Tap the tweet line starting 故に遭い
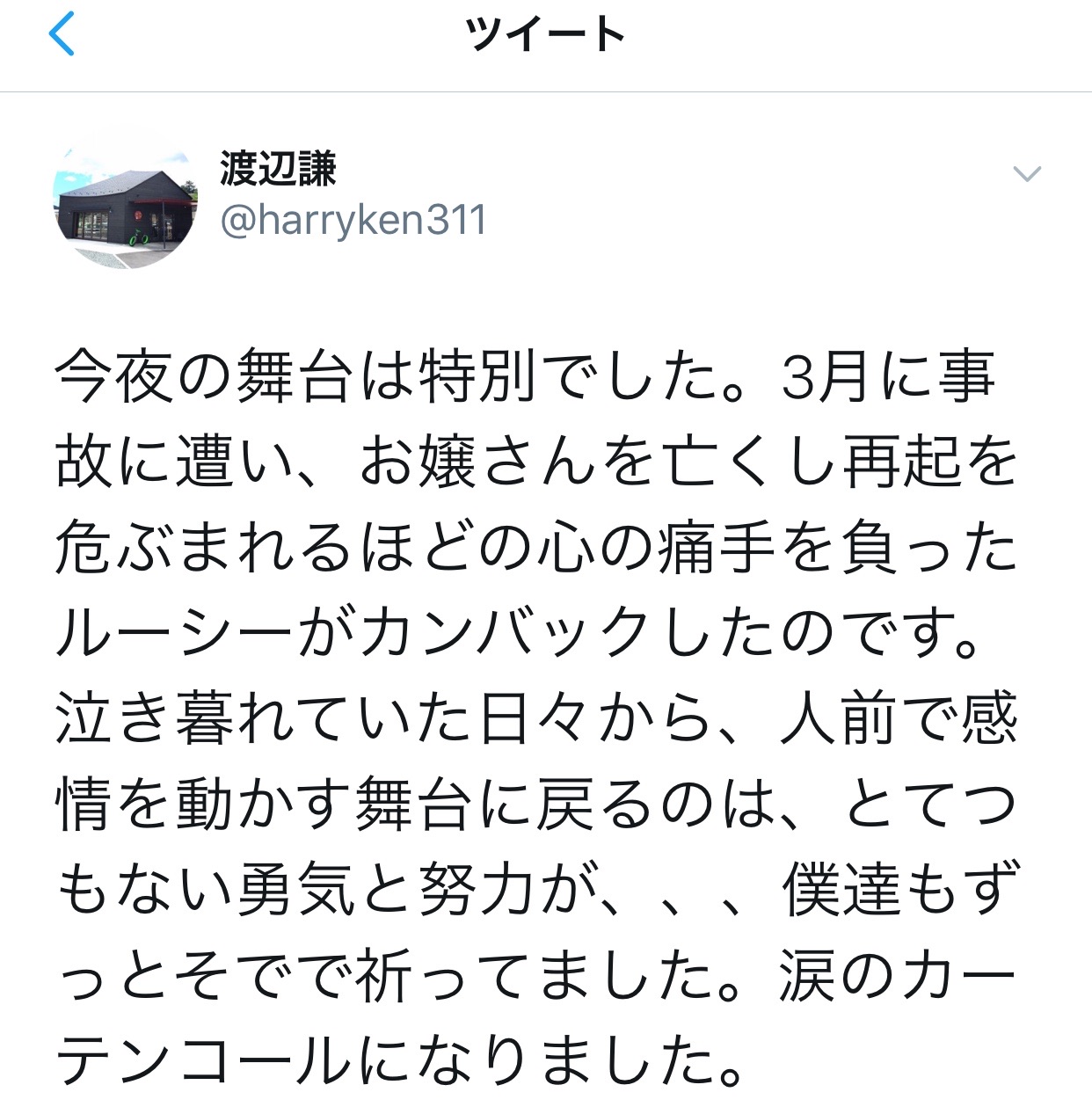 point(536,462)
